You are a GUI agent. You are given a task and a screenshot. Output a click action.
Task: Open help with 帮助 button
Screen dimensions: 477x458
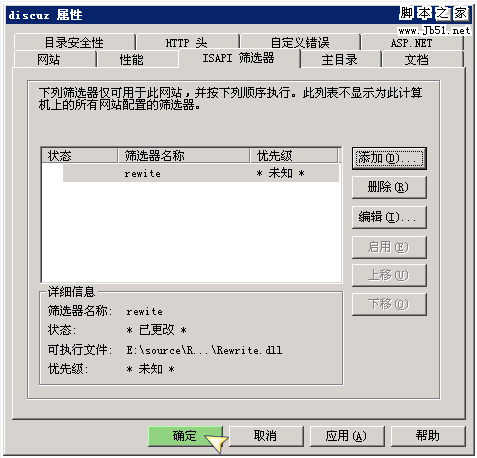coord(428,436)
